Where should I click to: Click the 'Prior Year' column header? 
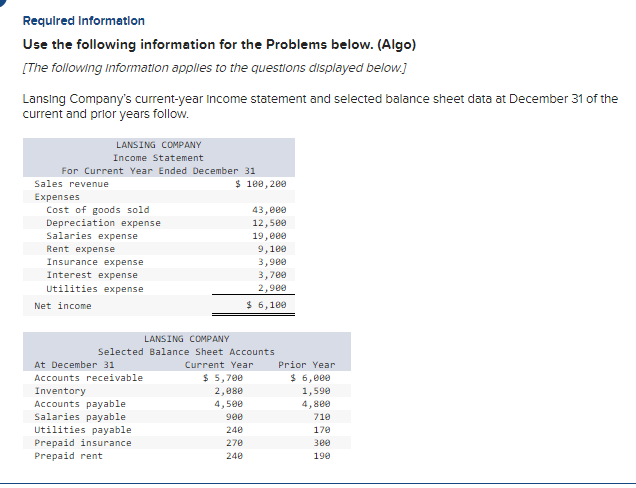pyautogui.click(x=307, y=365)
